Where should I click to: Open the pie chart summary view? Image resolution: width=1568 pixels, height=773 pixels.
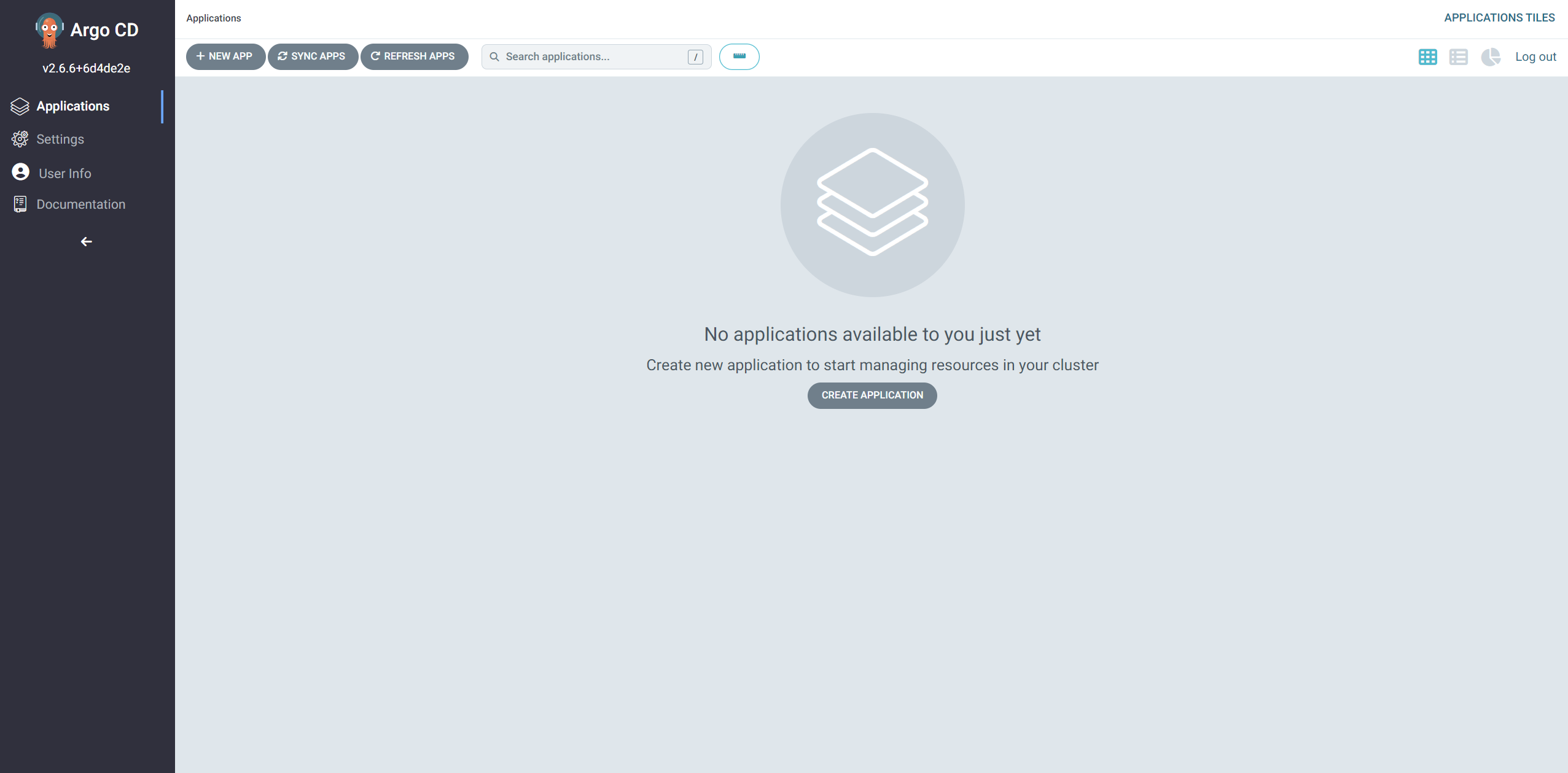(x=1490, y=57)
